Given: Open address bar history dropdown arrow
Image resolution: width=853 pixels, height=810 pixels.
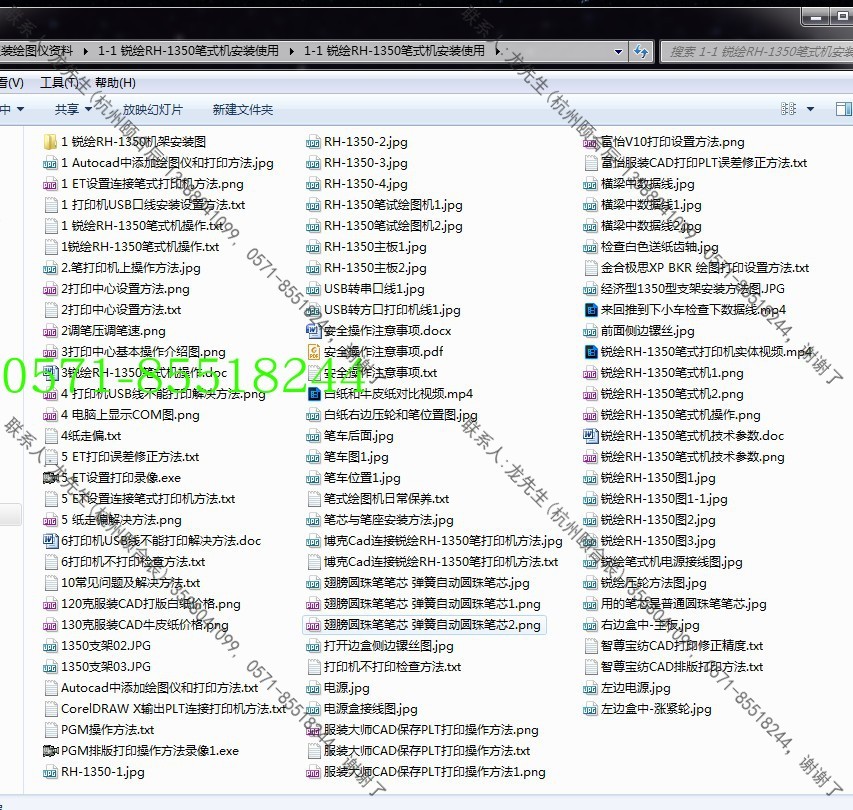Looking at the screenshot, I should coord(619,52).
